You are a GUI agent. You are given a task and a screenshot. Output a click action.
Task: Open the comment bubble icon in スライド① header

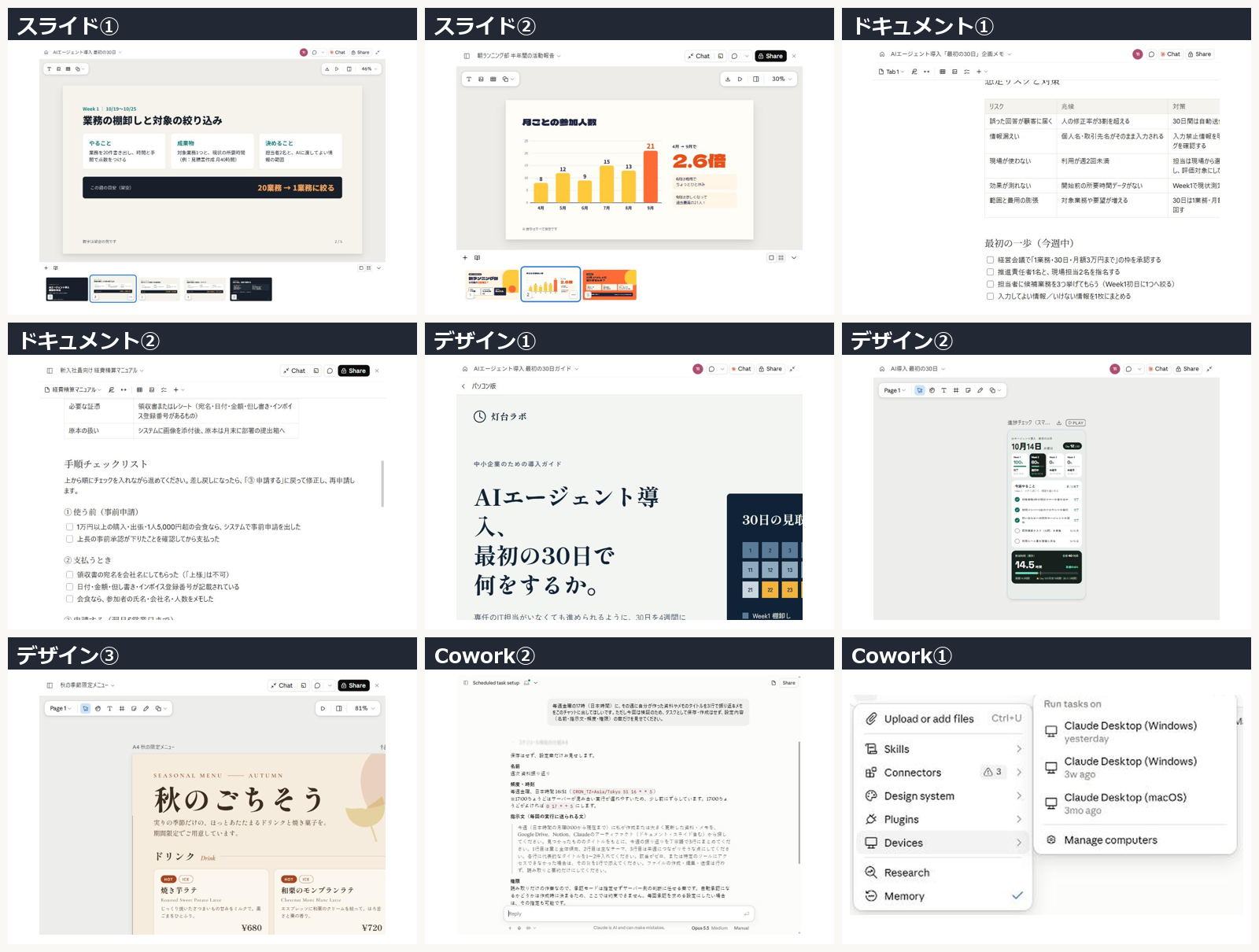click(x=314, y=53)
